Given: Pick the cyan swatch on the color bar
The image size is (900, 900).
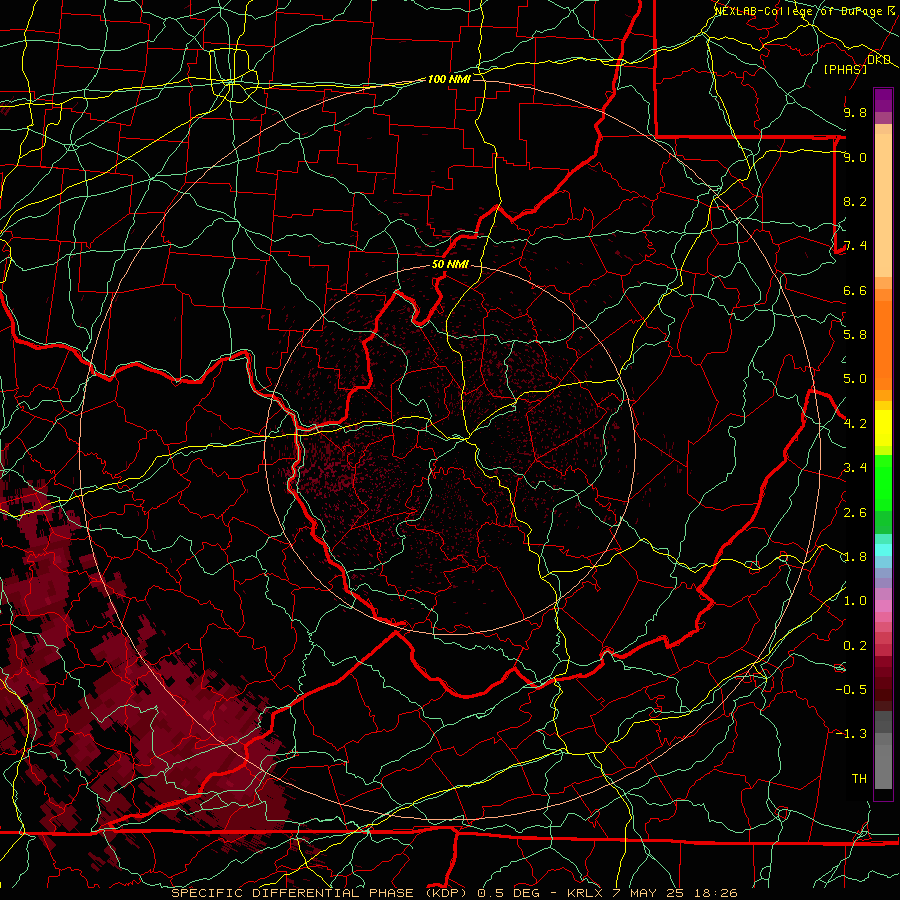Looking at the screenshot, I should coord(883,550).
